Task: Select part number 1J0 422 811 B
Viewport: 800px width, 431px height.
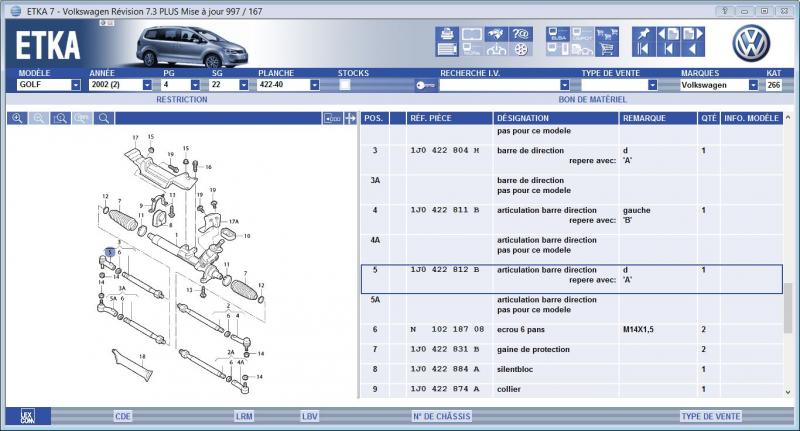Action: coord(445,210)
